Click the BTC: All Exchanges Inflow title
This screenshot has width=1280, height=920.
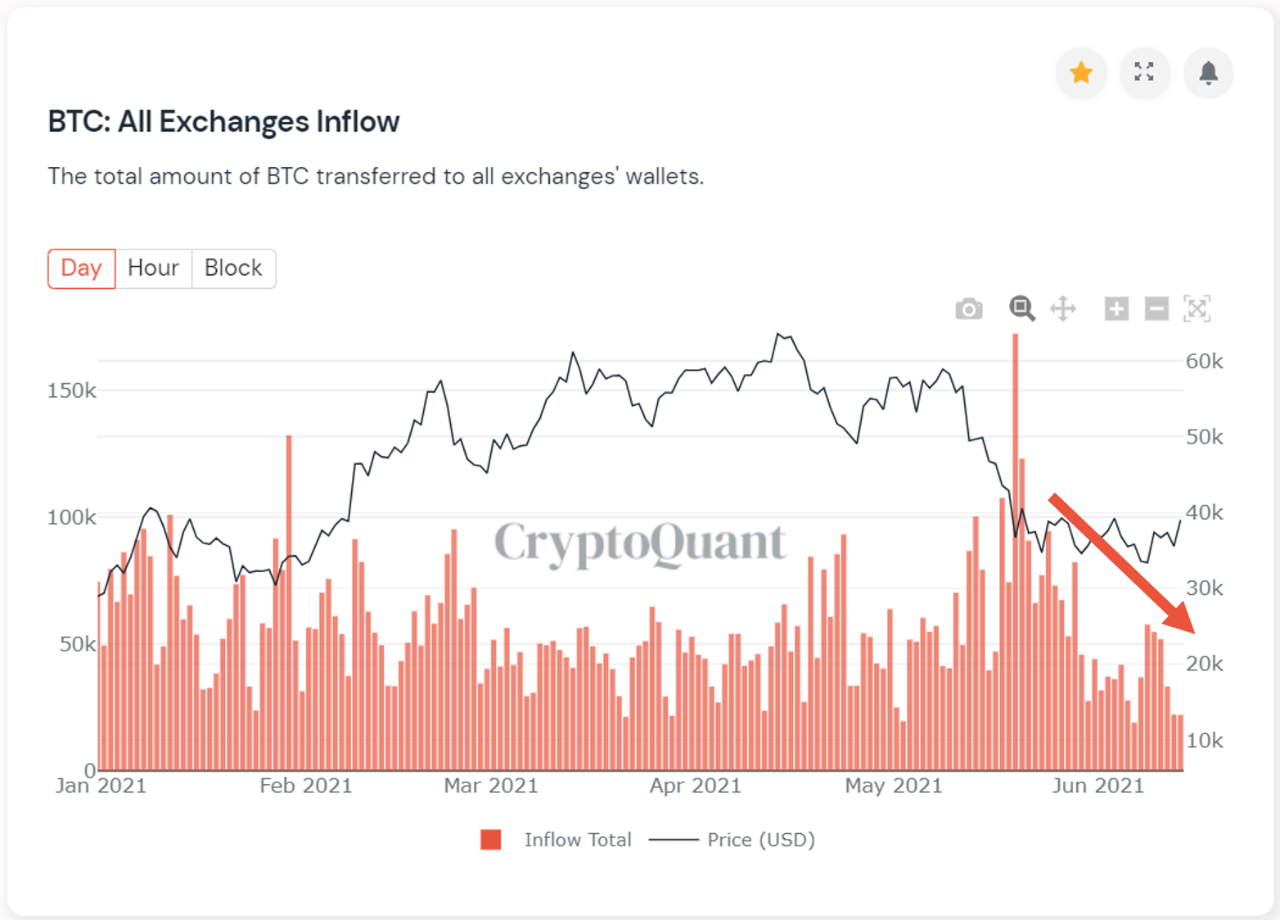(222, 121)
